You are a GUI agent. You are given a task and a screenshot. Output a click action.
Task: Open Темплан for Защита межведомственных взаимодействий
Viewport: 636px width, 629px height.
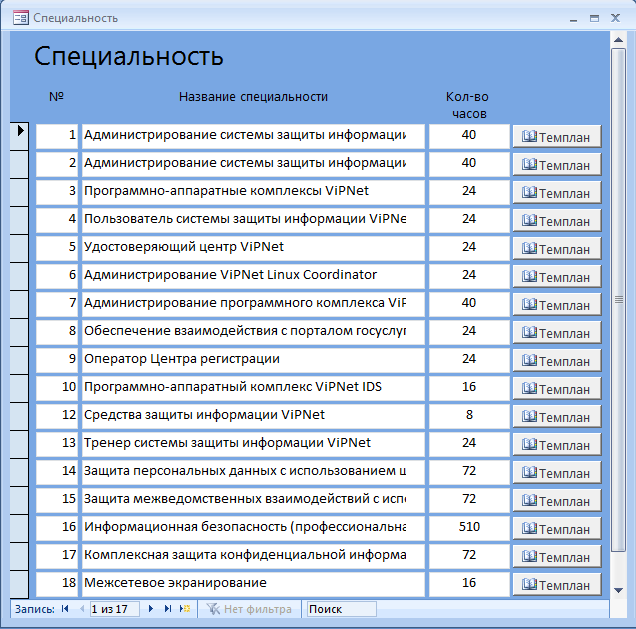click(556, 500)
